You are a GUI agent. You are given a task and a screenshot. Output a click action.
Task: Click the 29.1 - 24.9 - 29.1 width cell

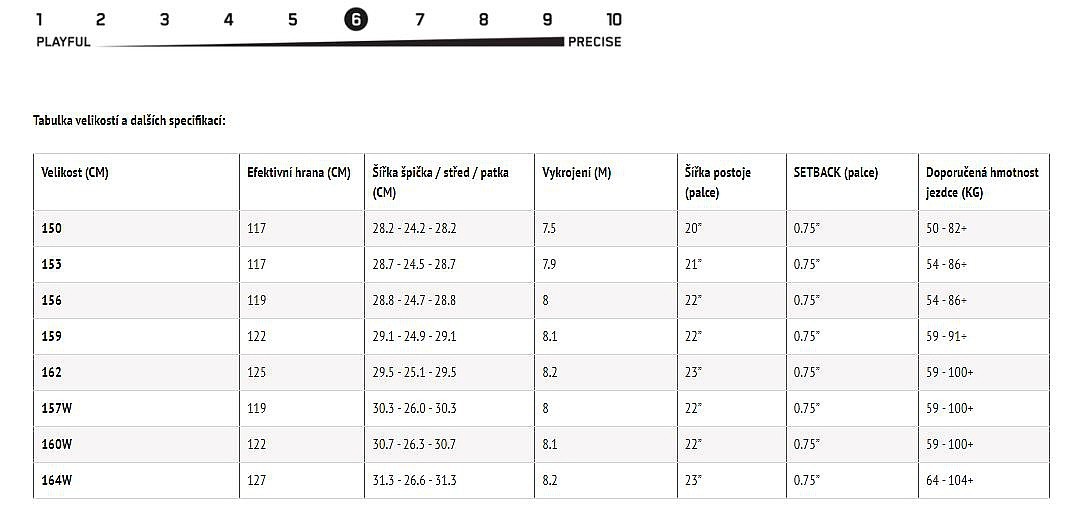pyautogui.click(x=414, y=336)
